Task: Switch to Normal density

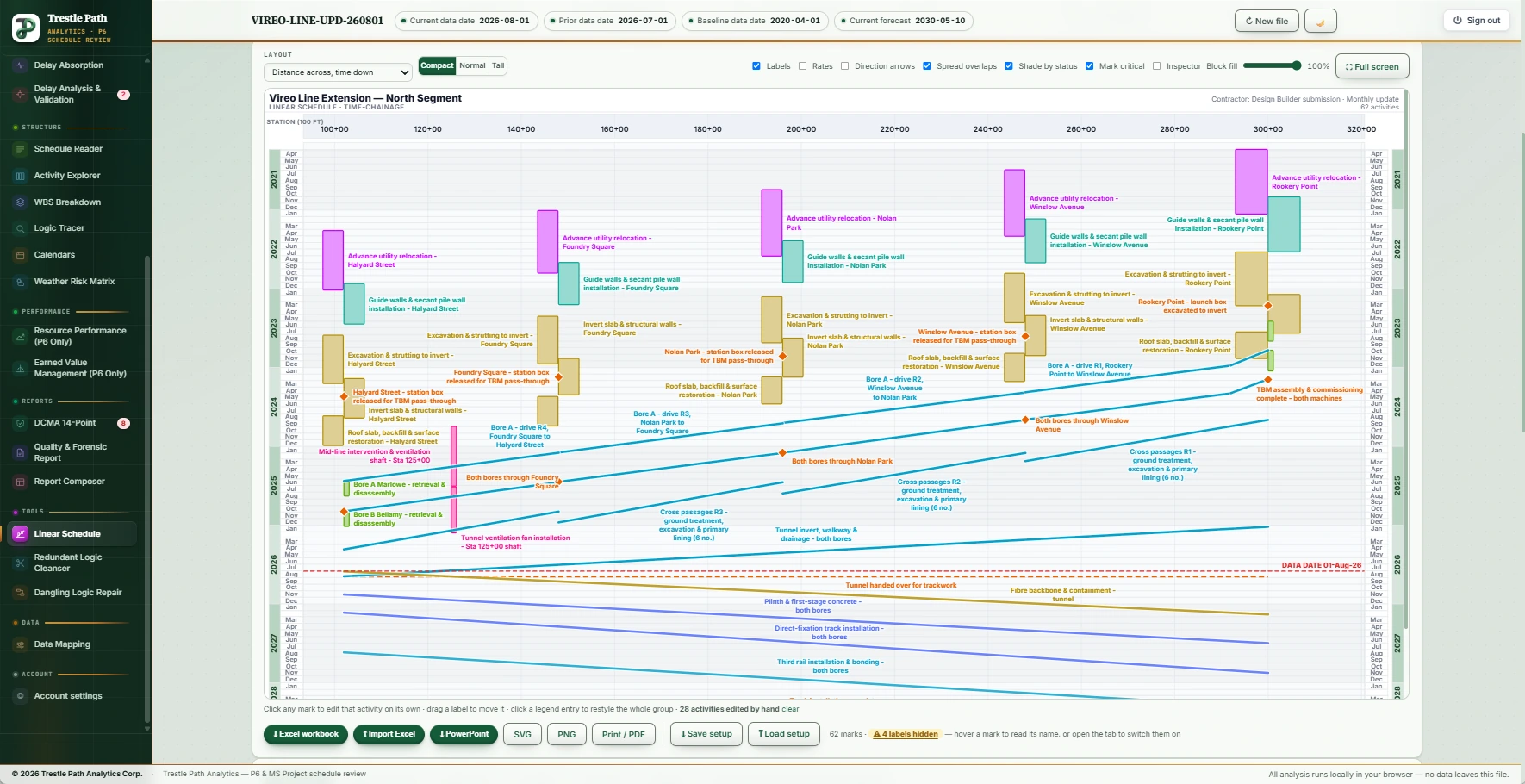Action: (x=472, y=65)
